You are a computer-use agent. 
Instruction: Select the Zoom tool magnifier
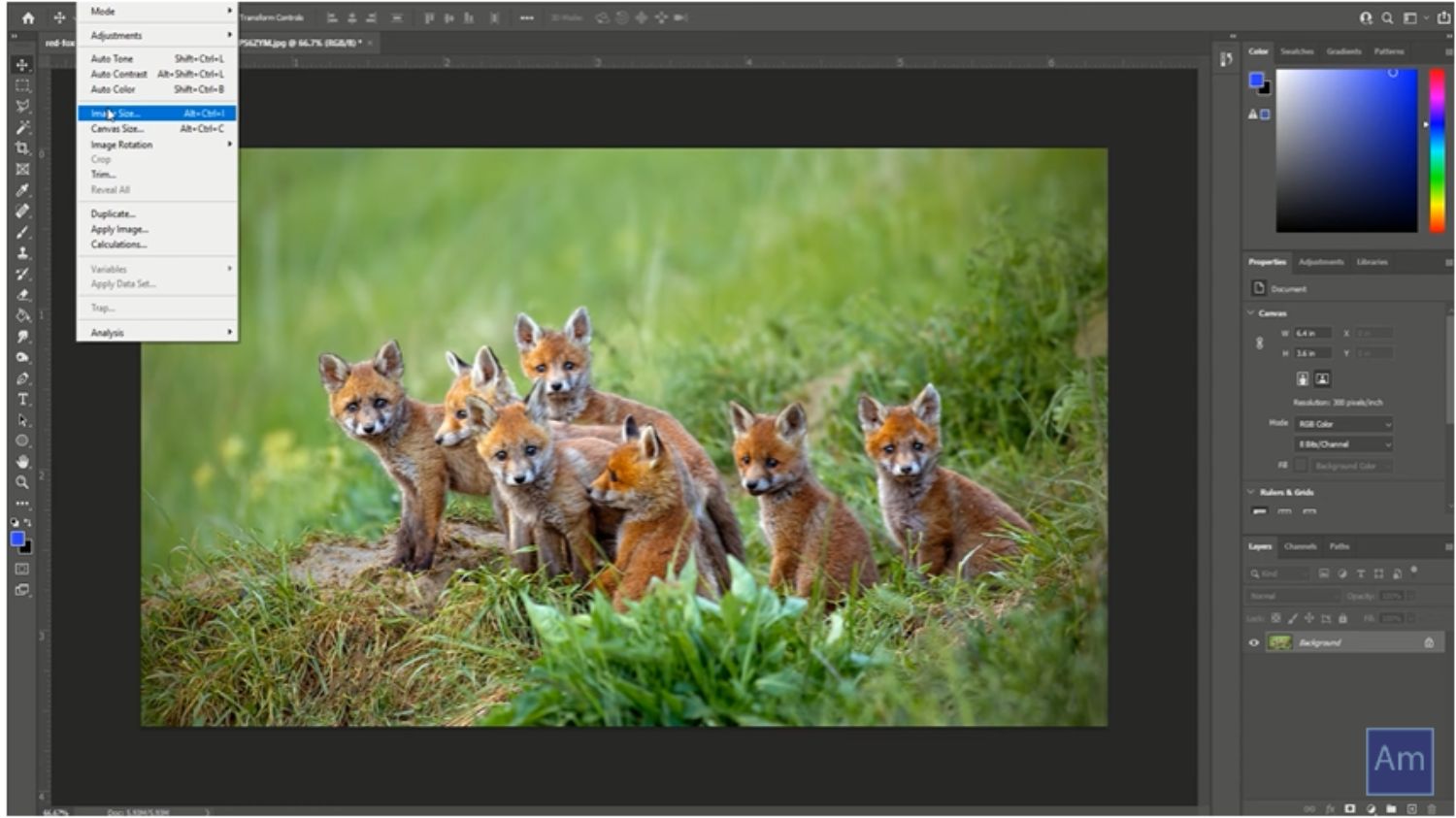pyautogui.click(x=22, y=482)
